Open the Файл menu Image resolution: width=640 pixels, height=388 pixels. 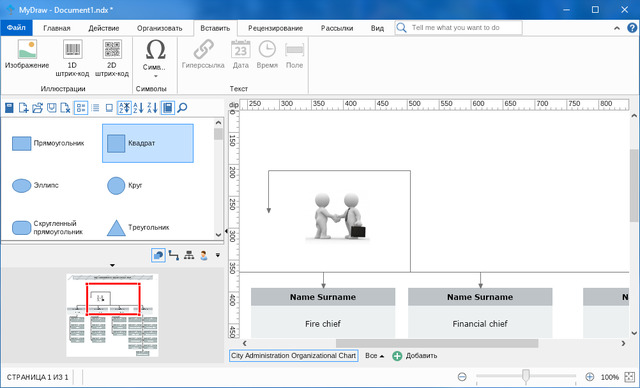[x=16, y=28]
